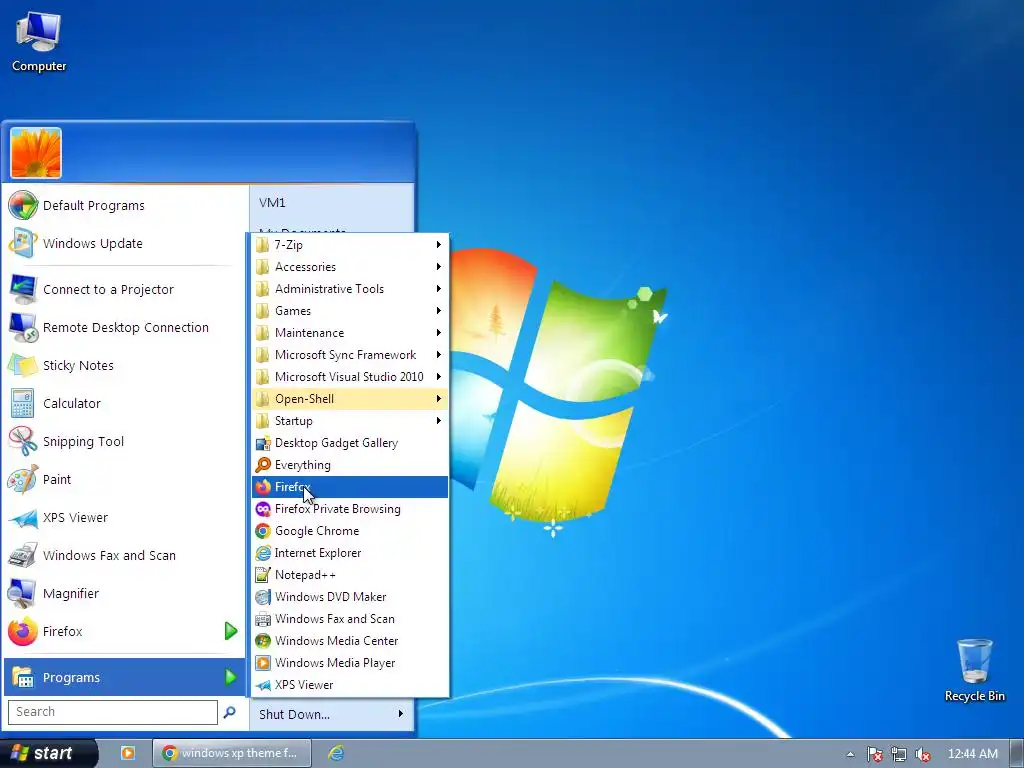Image resolution: width=1024 pixels, height=768 pixels.
Task: Open XPS Viewer in the left start menu column
Action: point(124,517)
